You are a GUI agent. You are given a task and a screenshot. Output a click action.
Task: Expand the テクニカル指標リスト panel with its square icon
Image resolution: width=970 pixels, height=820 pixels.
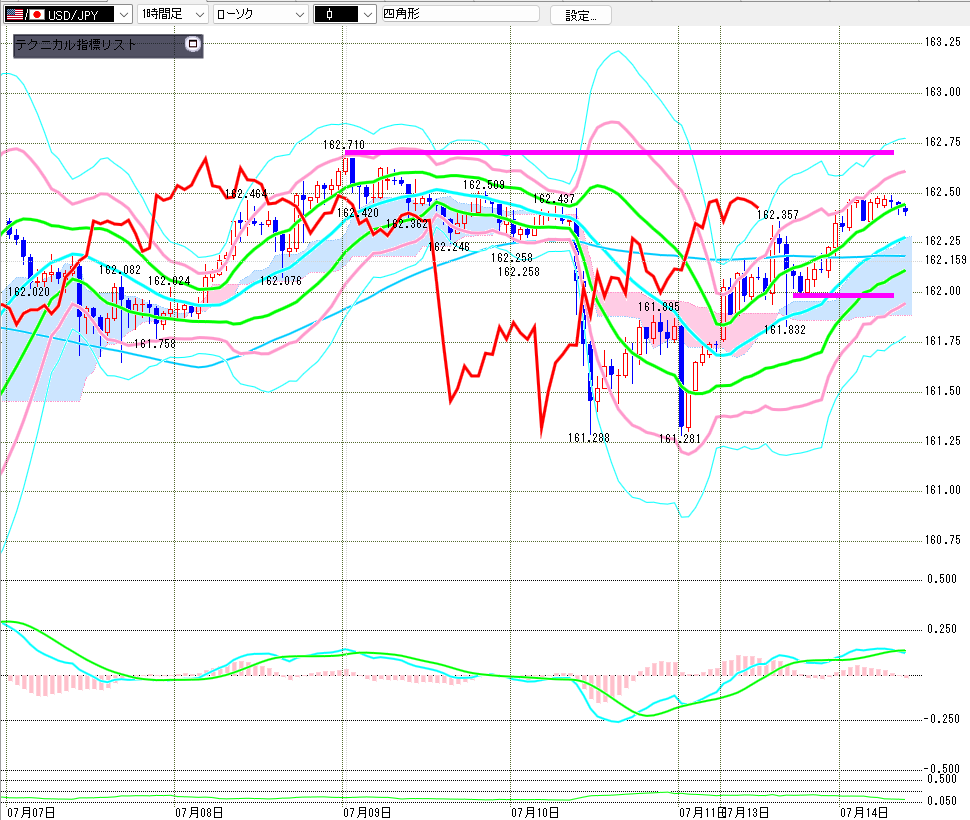(x=192, y=44)
